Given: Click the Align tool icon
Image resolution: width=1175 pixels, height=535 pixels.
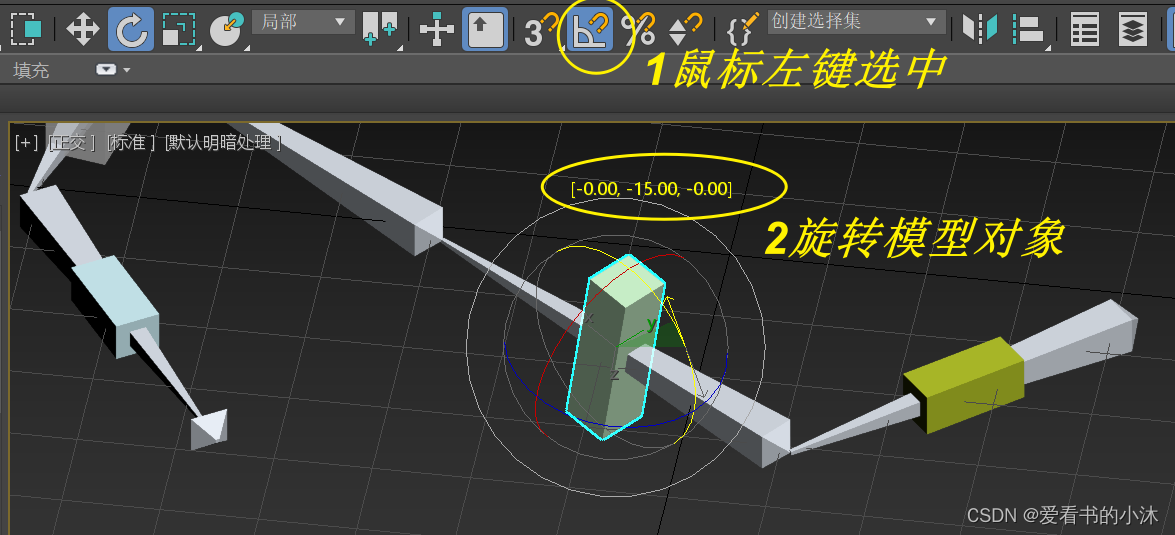Looking at the screenshot, I should pos(1028,29).
